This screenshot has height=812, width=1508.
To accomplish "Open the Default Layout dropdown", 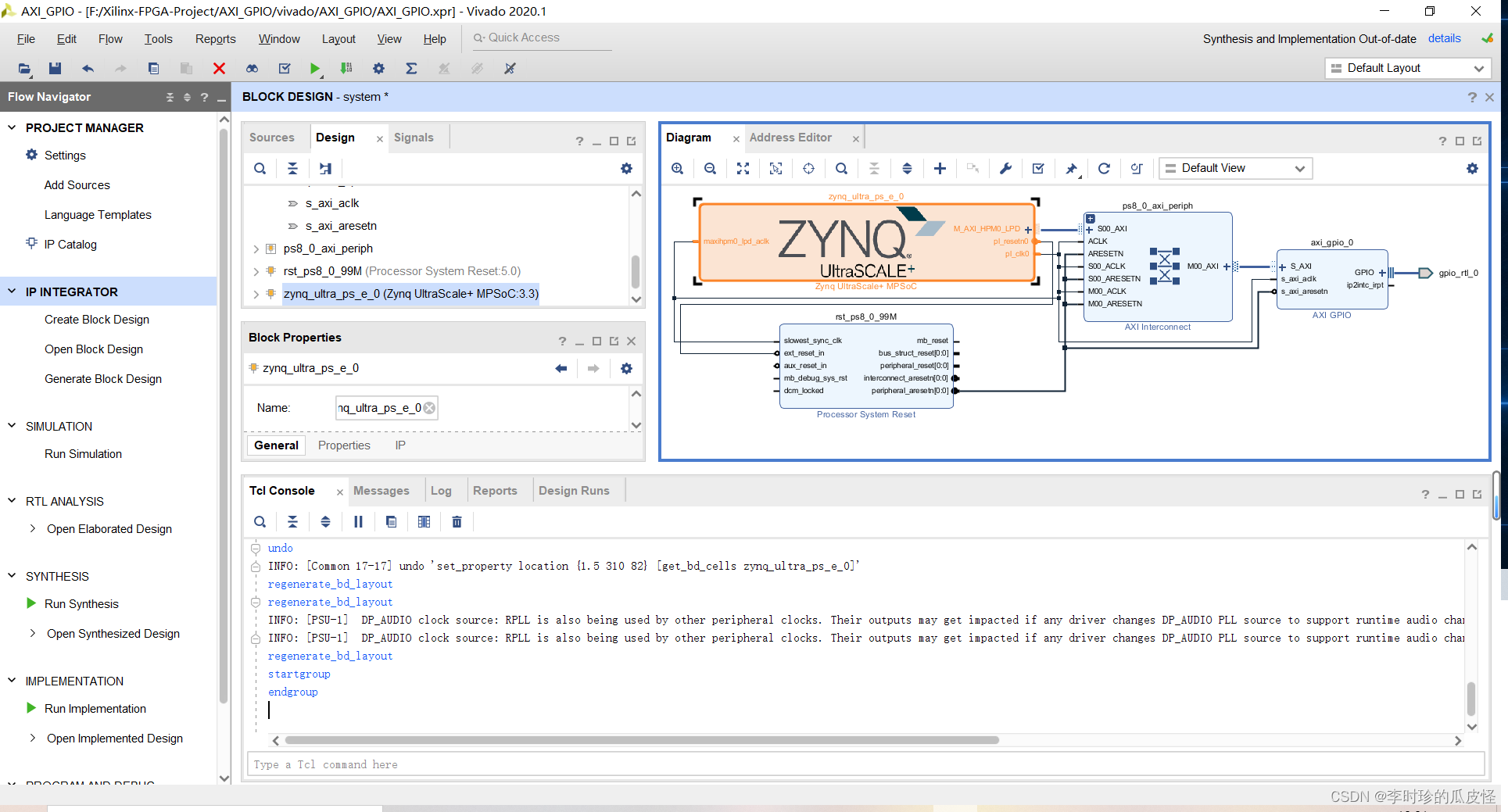I will (1408, 69).
